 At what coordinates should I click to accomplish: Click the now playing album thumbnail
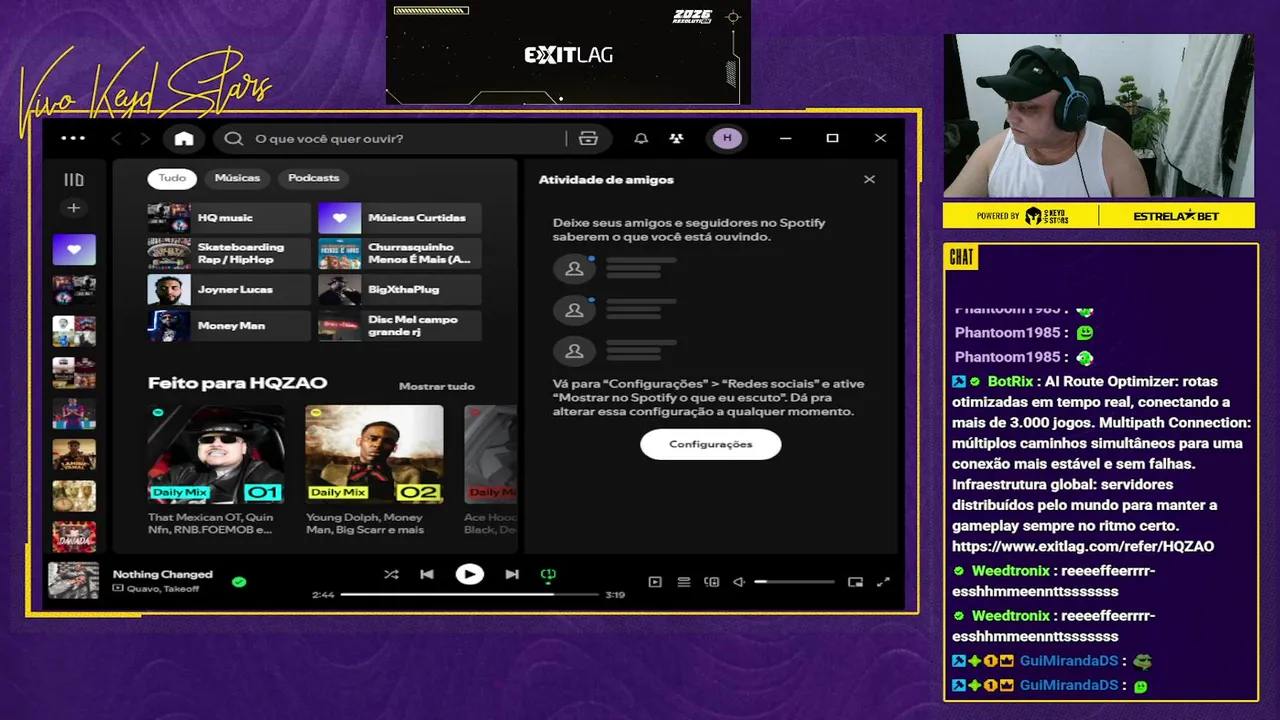pyautogui.click(x=74, y=581)
